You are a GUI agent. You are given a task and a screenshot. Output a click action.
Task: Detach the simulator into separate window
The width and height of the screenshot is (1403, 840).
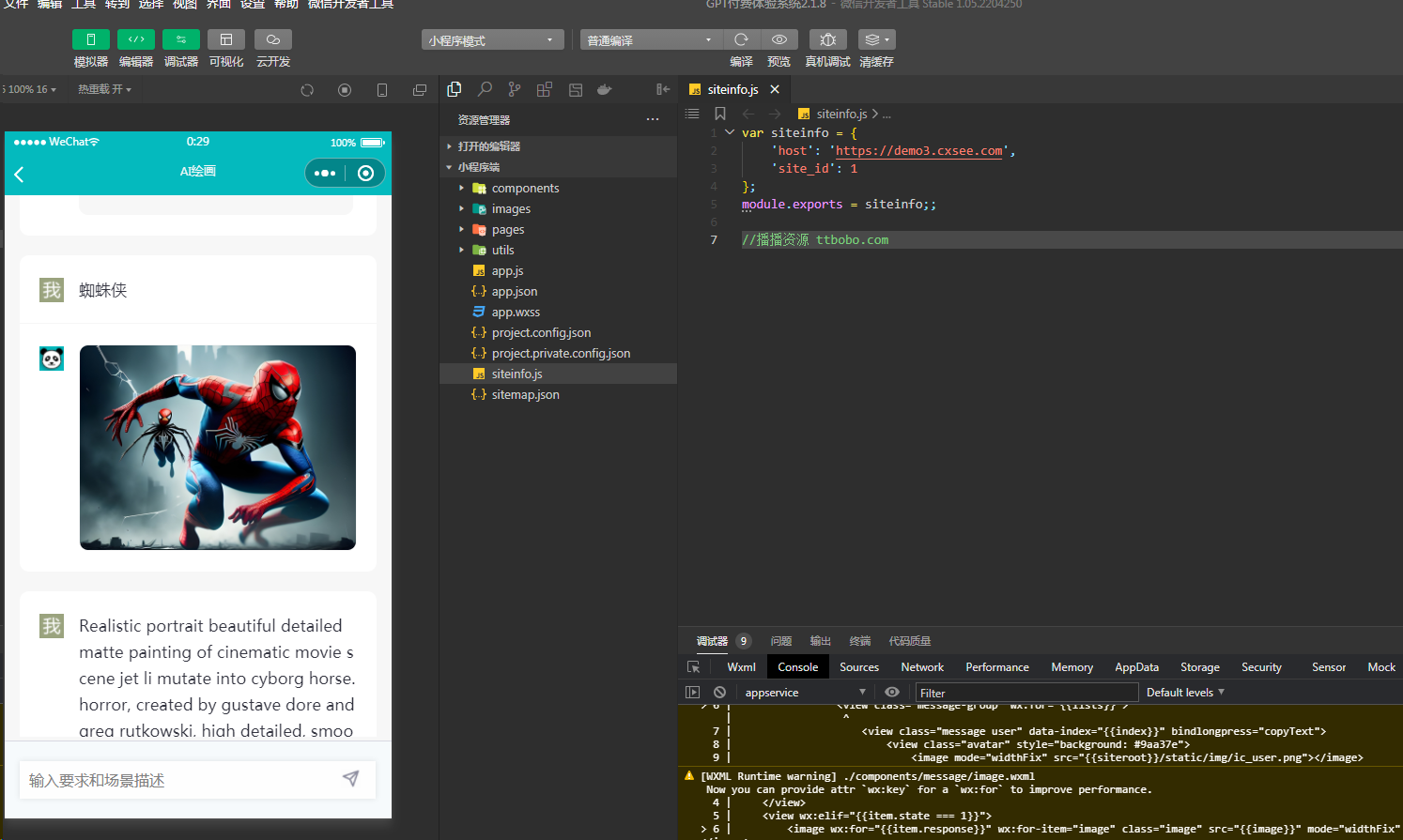[x=420, y=90]
